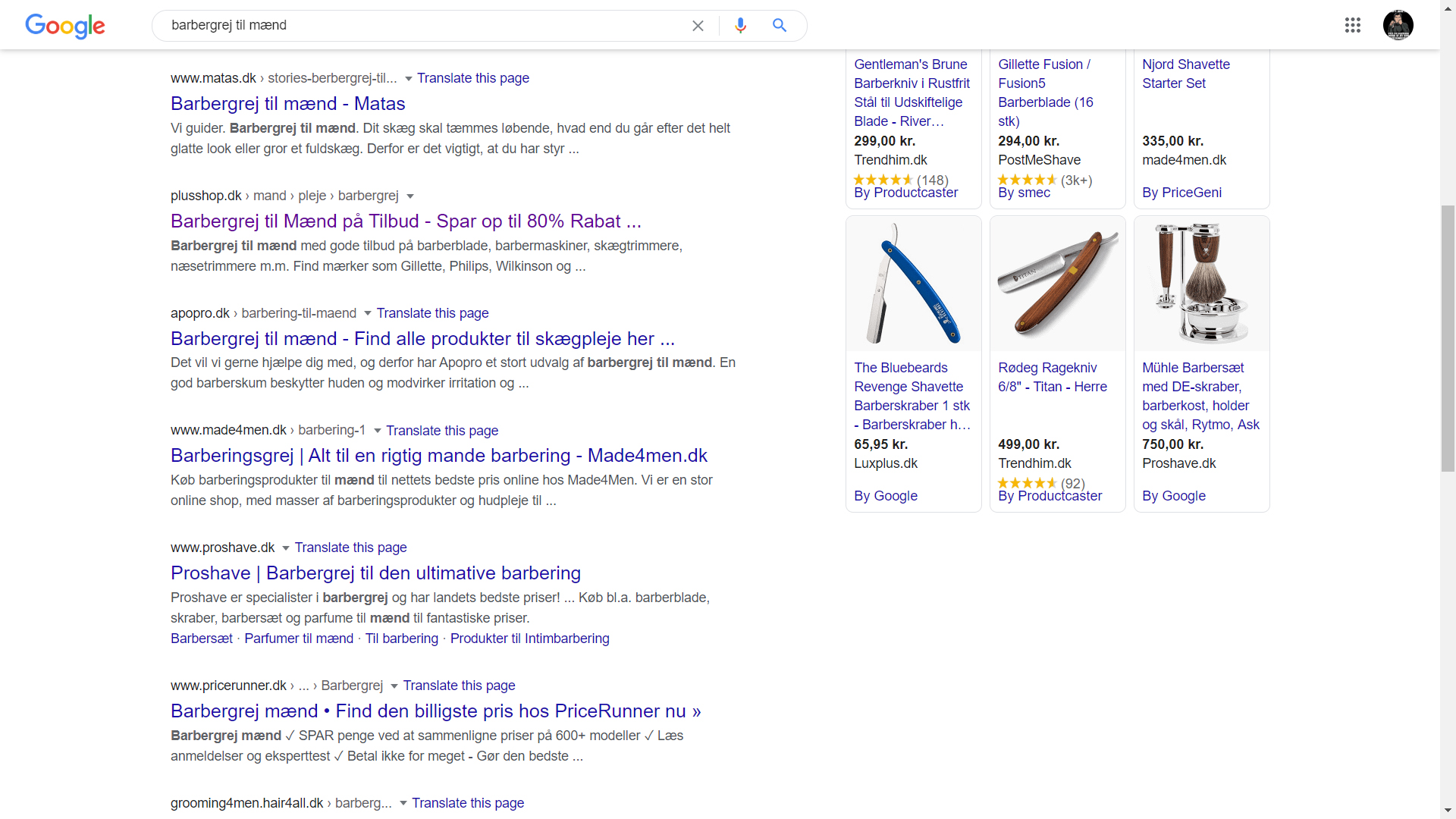The width and height of the screenshot is (1456, 819).
Task: Click By smec under Gillette Fusion
Action: click(x=1025, y=193)
